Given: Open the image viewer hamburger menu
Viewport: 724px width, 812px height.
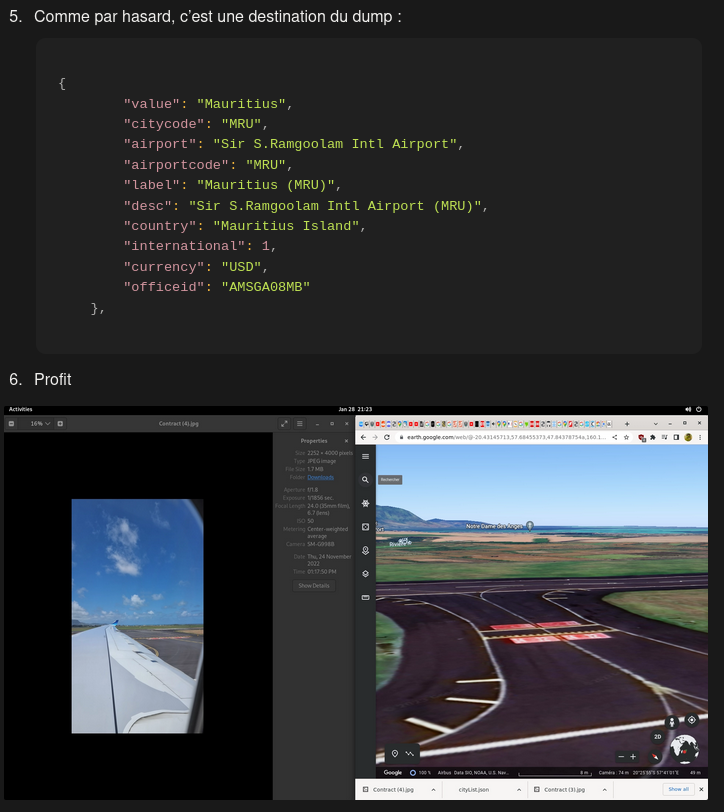Looking at the screenshot, I should click(299, 424).
